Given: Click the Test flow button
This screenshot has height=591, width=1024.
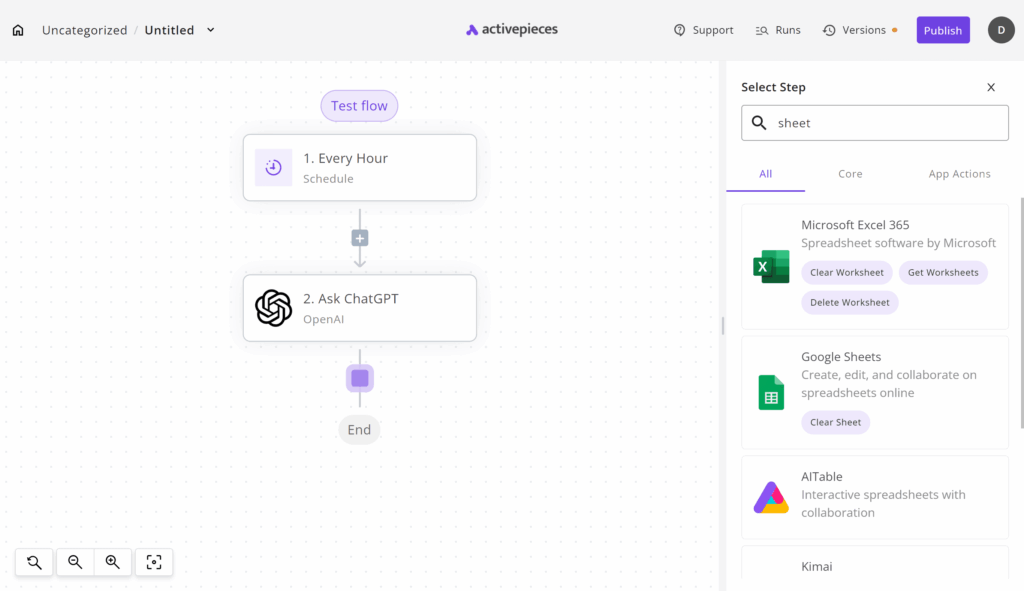Looking at the screenshot, I should pyautogui.click(x=359, y=106).
